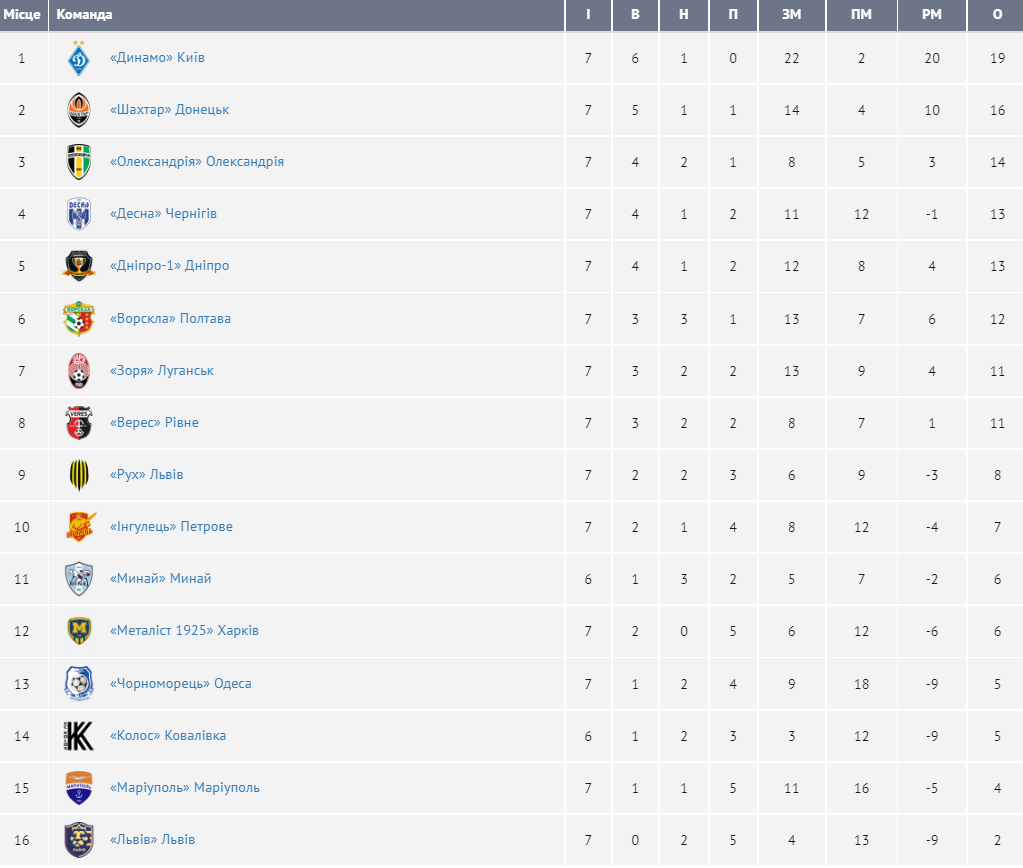Click the «Місце» column header

[x=22, y=15]
